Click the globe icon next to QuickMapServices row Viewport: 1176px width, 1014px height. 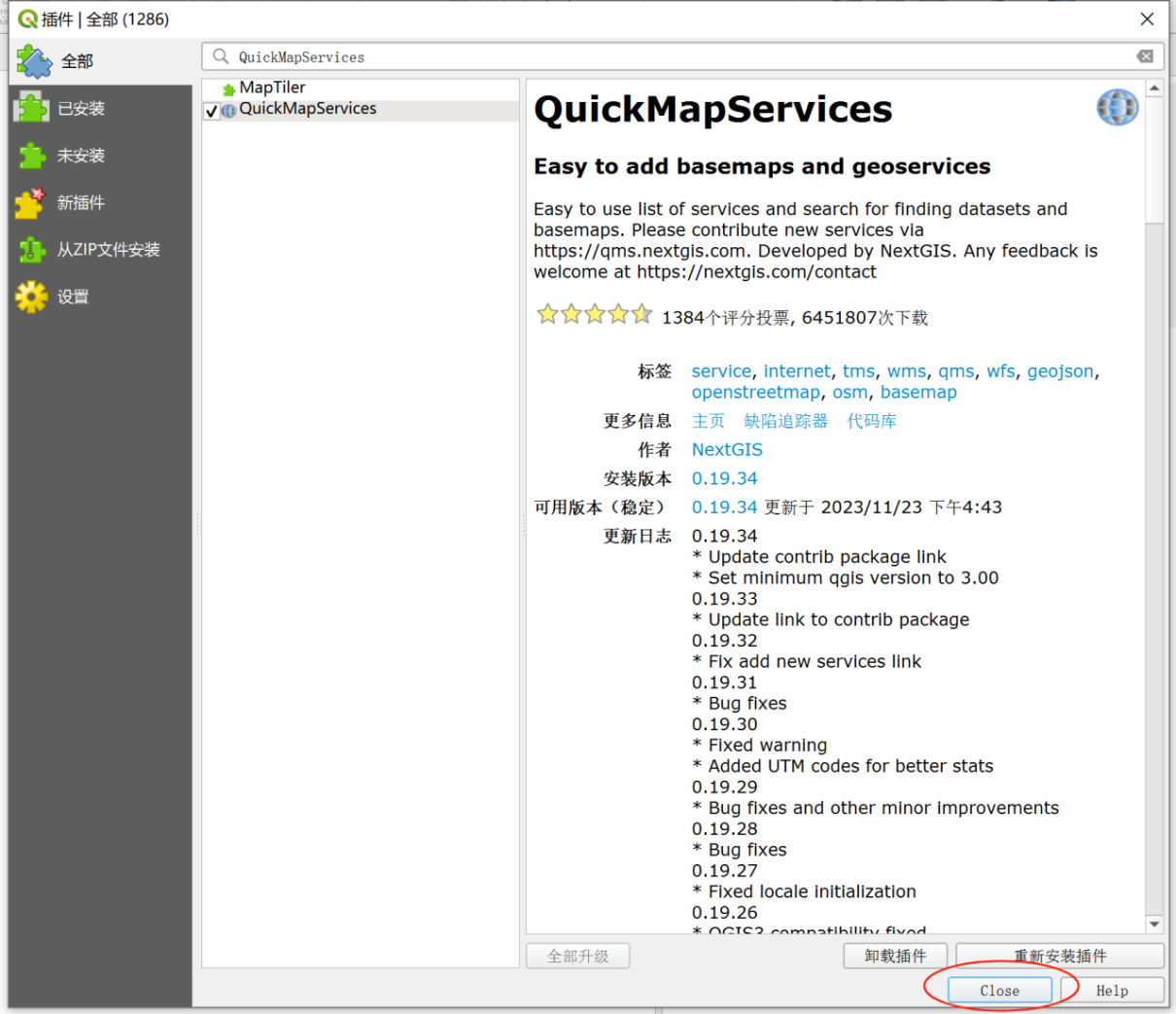coord(229,111)
